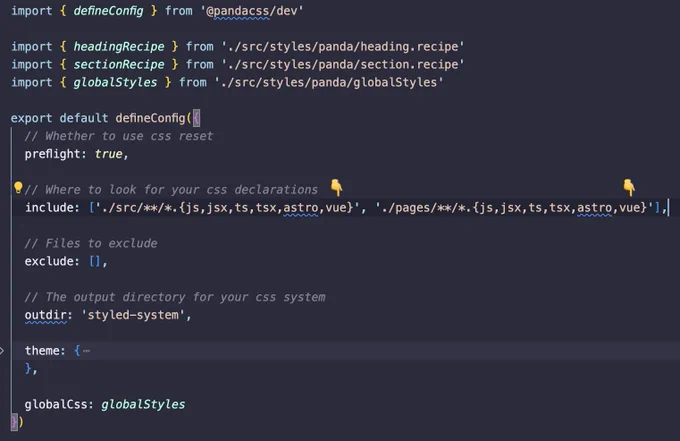Click the '@pandacss/dev' import path
This screenshot has width=680, height=441.
252,10
